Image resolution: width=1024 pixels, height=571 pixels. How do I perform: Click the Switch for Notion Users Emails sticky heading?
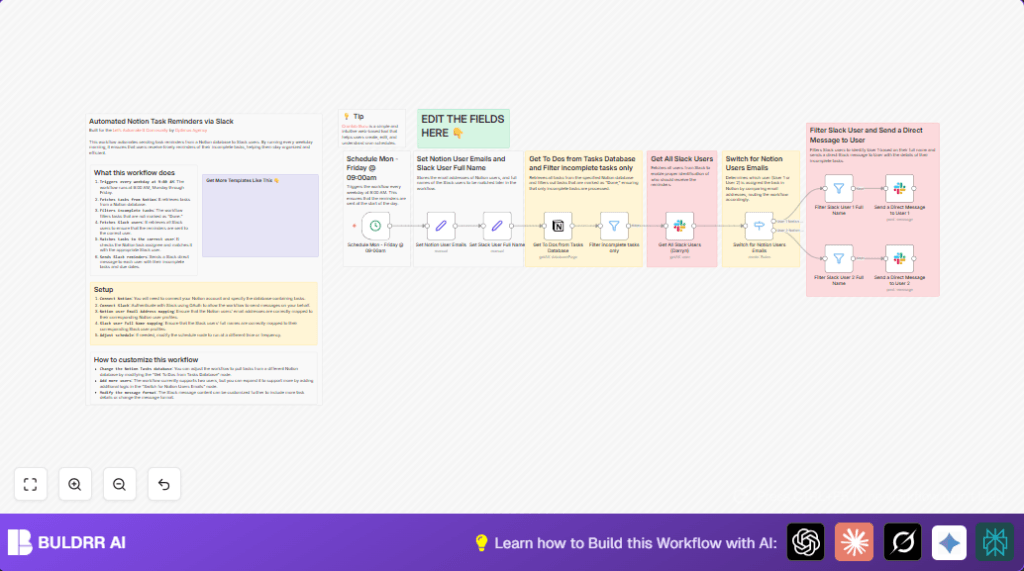pos(754,163)
